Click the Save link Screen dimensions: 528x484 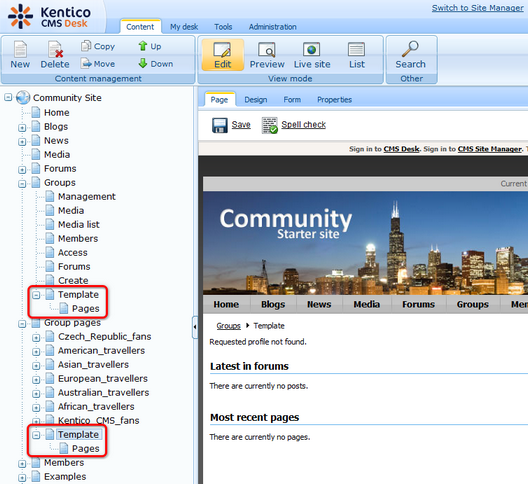pos(241,125)
